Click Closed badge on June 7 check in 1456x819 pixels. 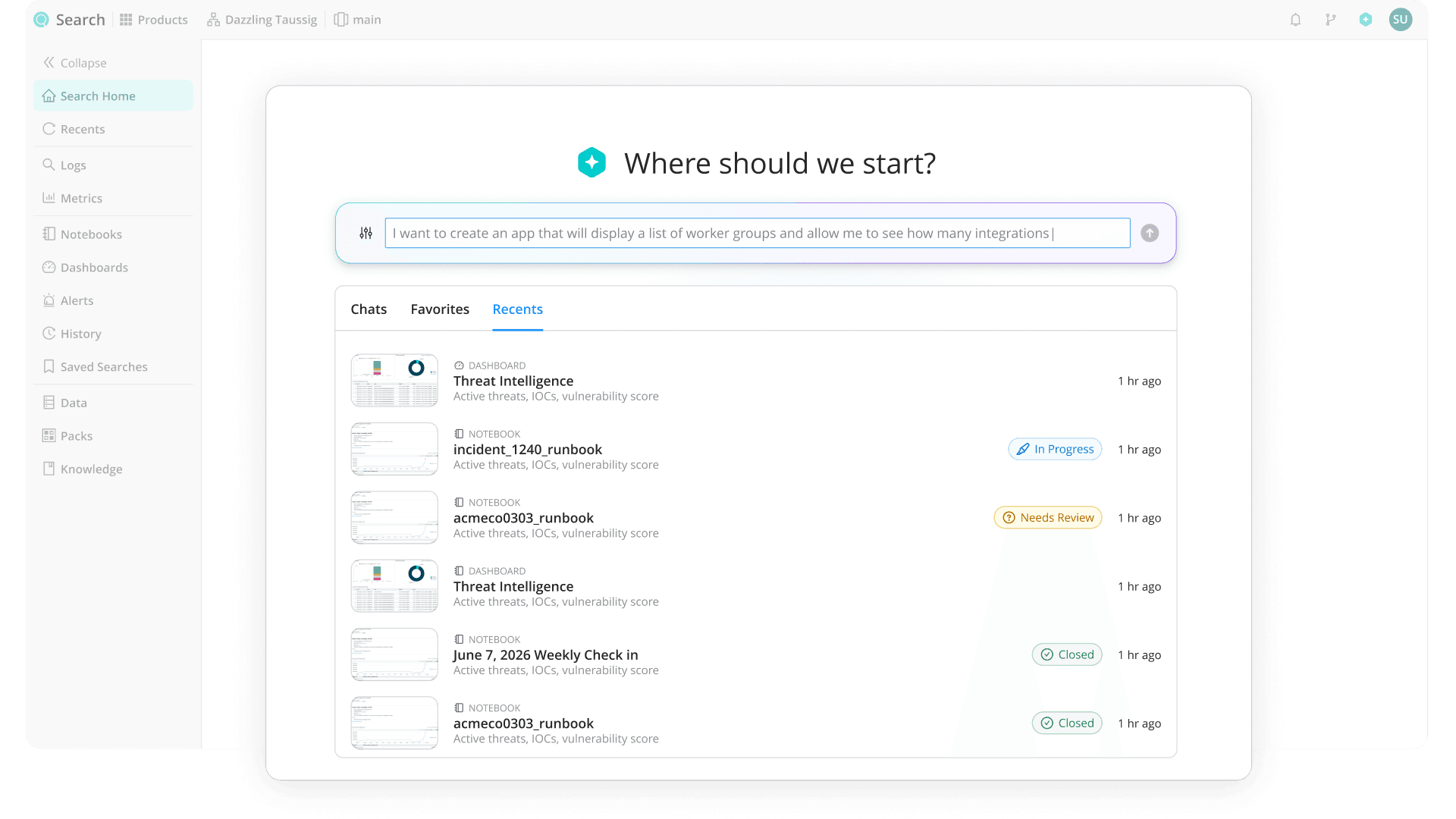[x=1067, y=654]
